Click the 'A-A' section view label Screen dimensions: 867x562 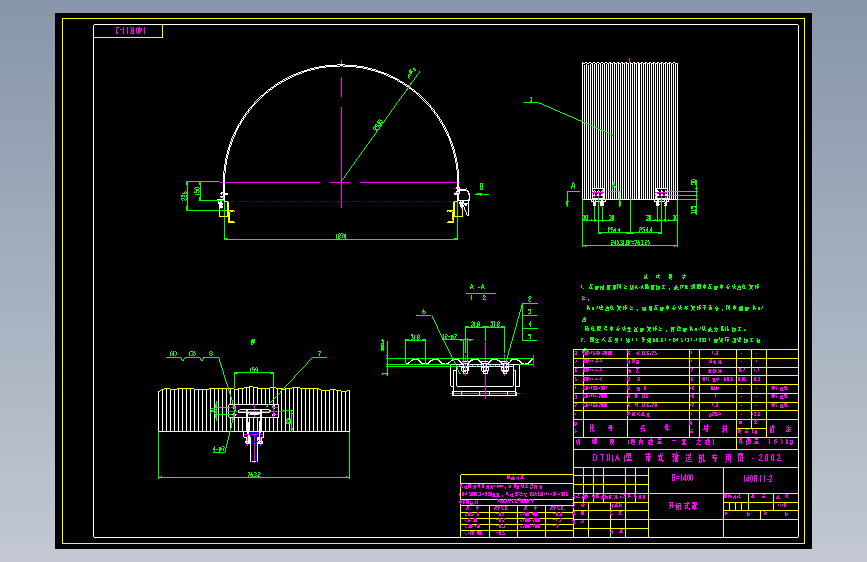click(477, 287)
